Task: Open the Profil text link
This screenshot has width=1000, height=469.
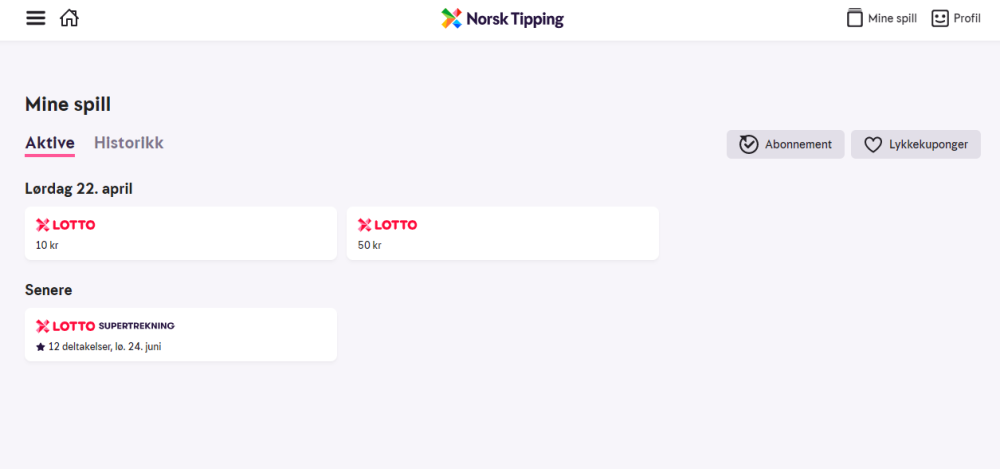Action: [x=967, y=18]
